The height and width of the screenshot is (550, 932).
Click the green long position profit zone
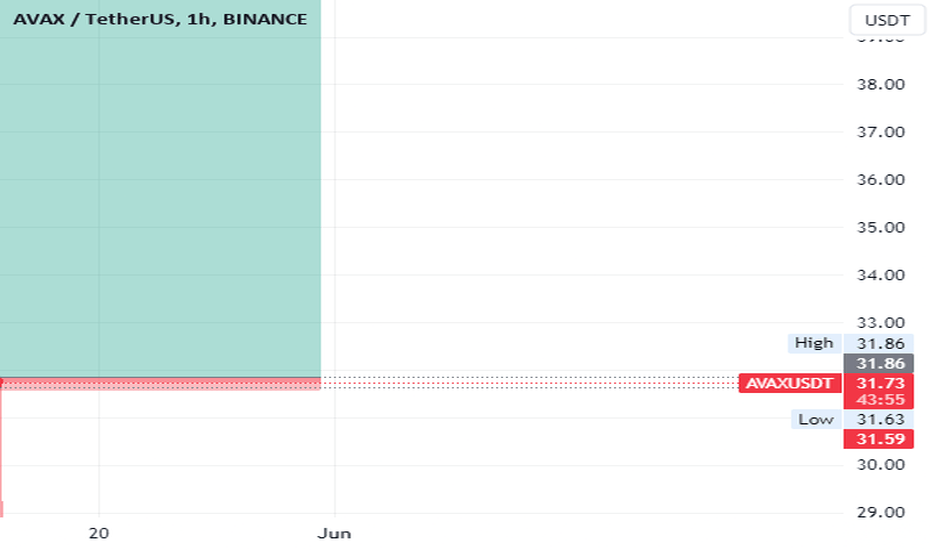tap(160, 188)
